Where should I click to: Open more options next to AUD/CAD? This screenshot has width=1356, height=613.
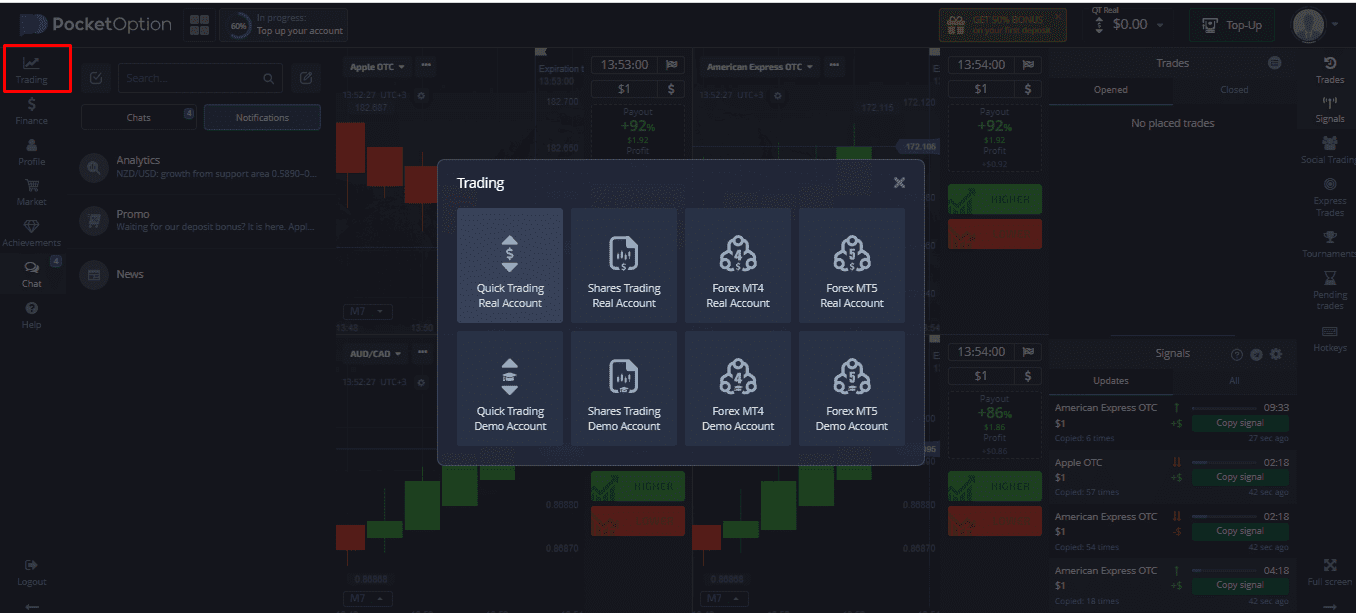(x=423, y=353)
